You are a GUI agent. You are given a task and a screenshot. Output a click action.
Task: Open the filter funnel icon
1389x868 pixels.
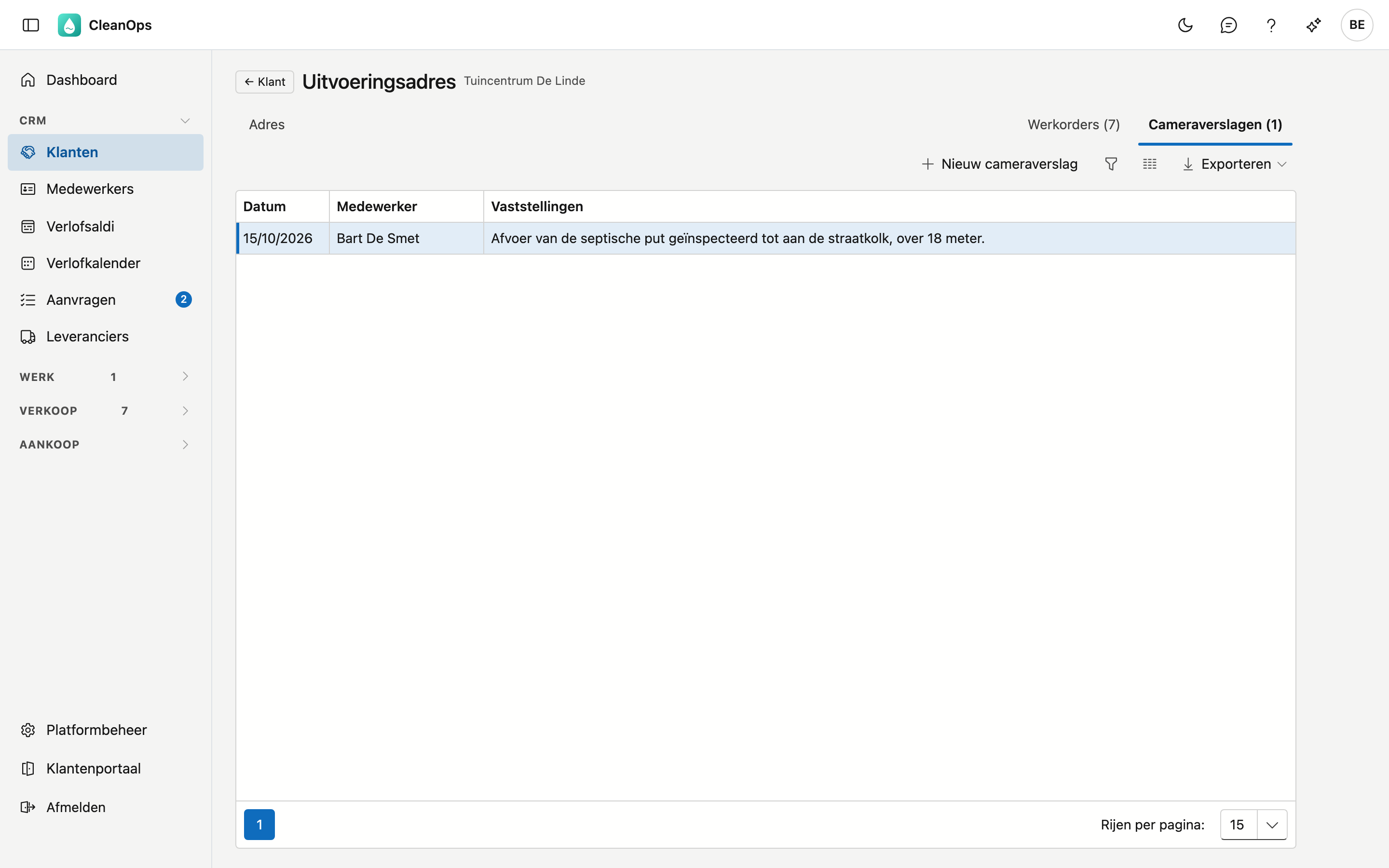pyautogui.click(x=1111, y=164)
